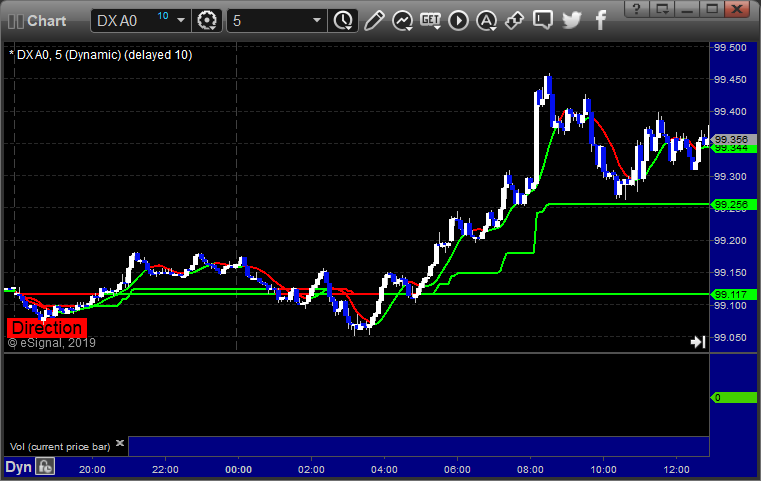Click the green 99.256 price marker
The height and width of the screenshot is (481, 761).
(x=732, y=205)
